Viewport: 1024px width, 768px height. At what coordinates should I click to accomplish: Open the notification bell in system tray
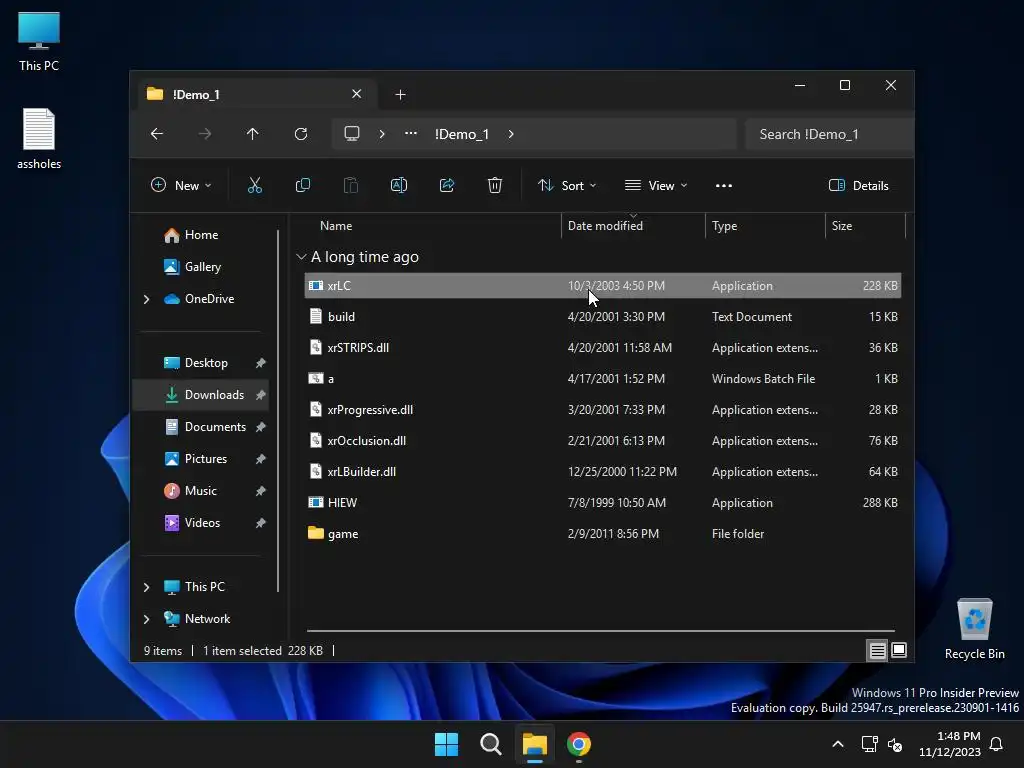click(x=997, y=744)
